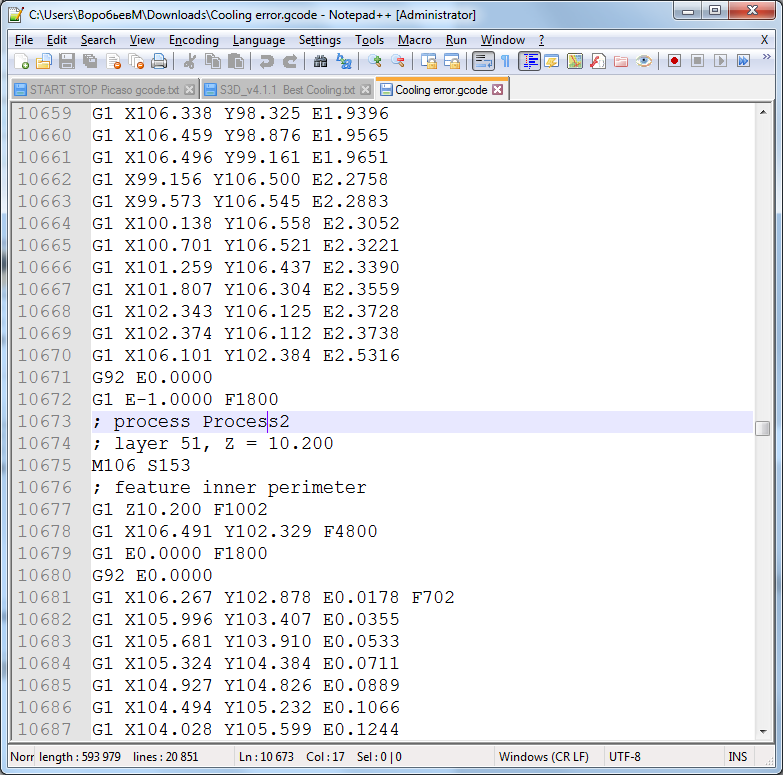Click the Cut scissors icon

point(190,61)
